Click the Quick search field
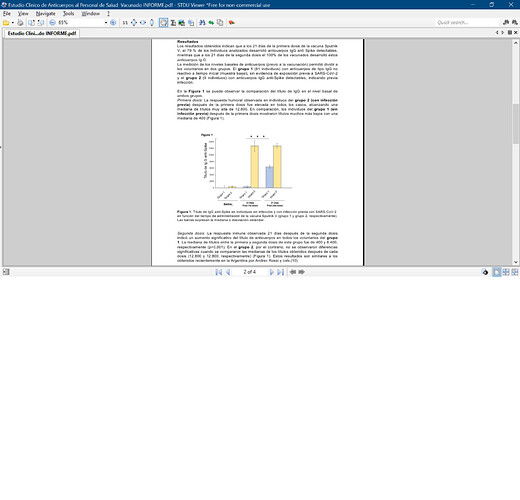This screenshot has height=500, width=520. [x=467, y=23]
